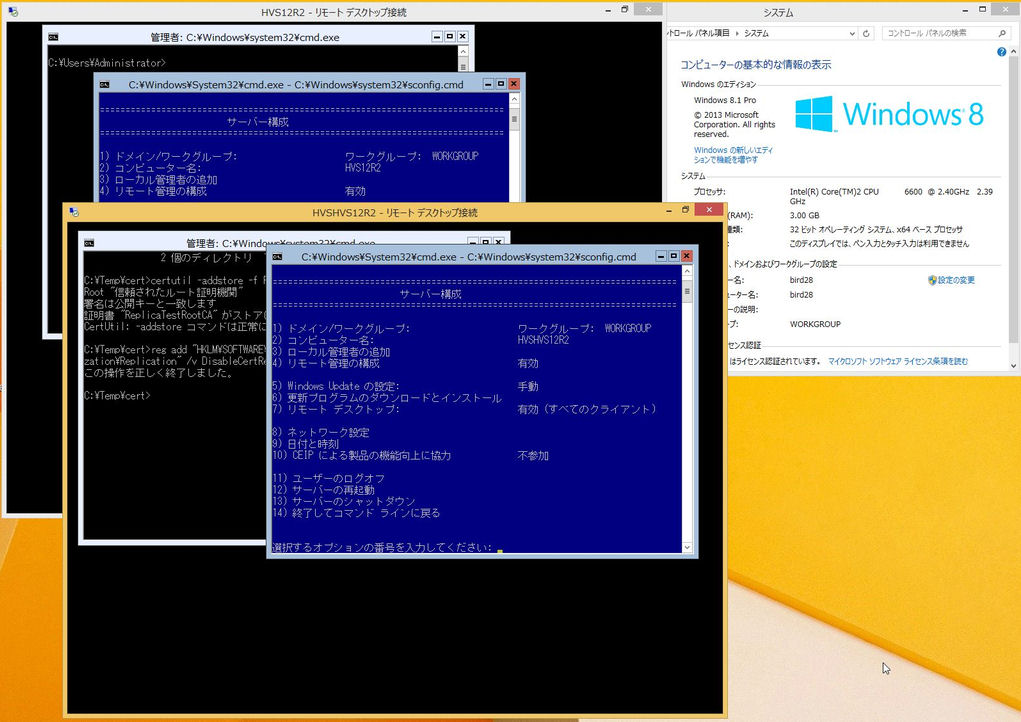Click the 管理者 cmd window icon inside HVSHVS12R2
The width and height of the screenshot is (1021, 722).
[89, 243]
